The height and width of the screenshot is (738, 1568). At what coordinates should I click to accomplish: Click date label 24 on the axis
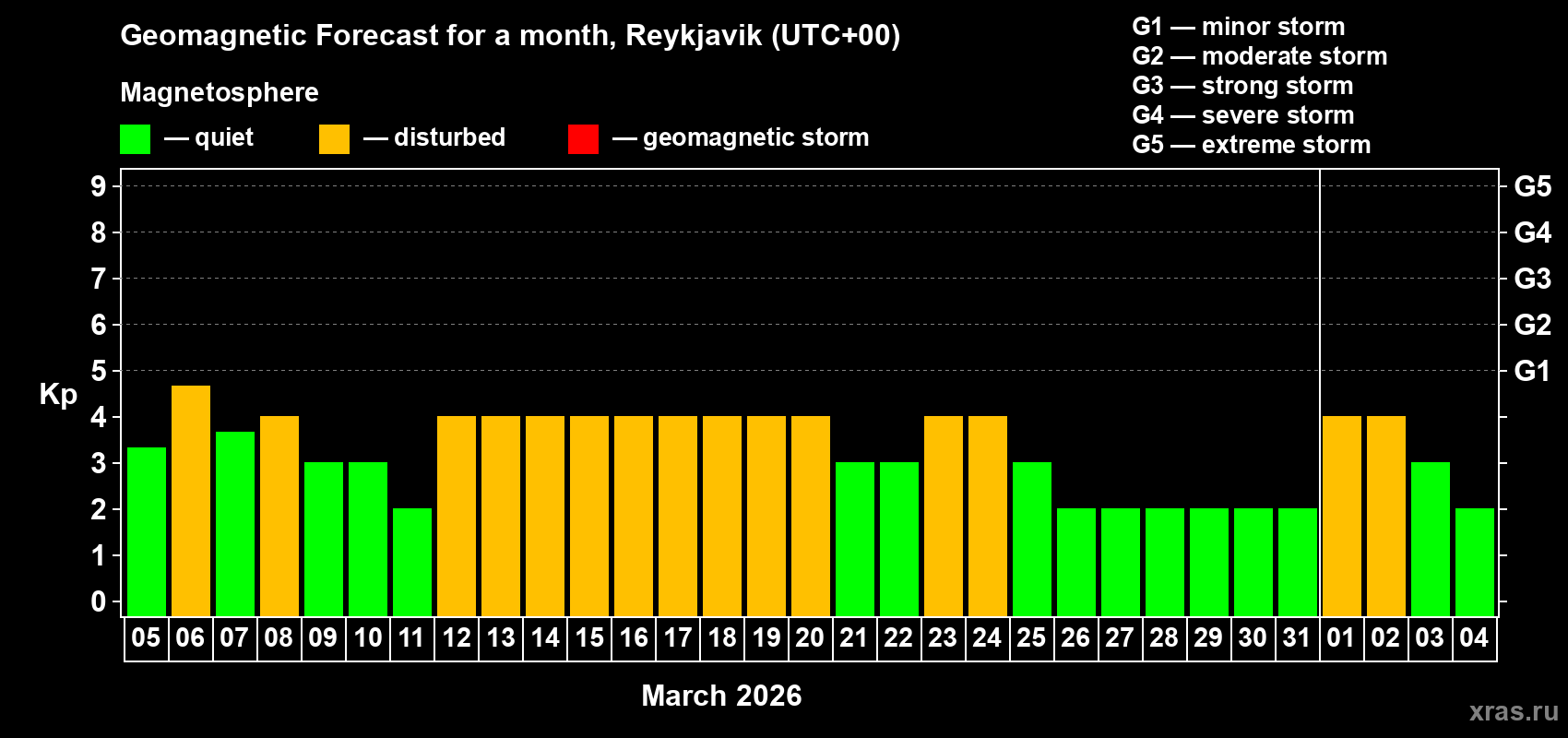tap(987, 638)
